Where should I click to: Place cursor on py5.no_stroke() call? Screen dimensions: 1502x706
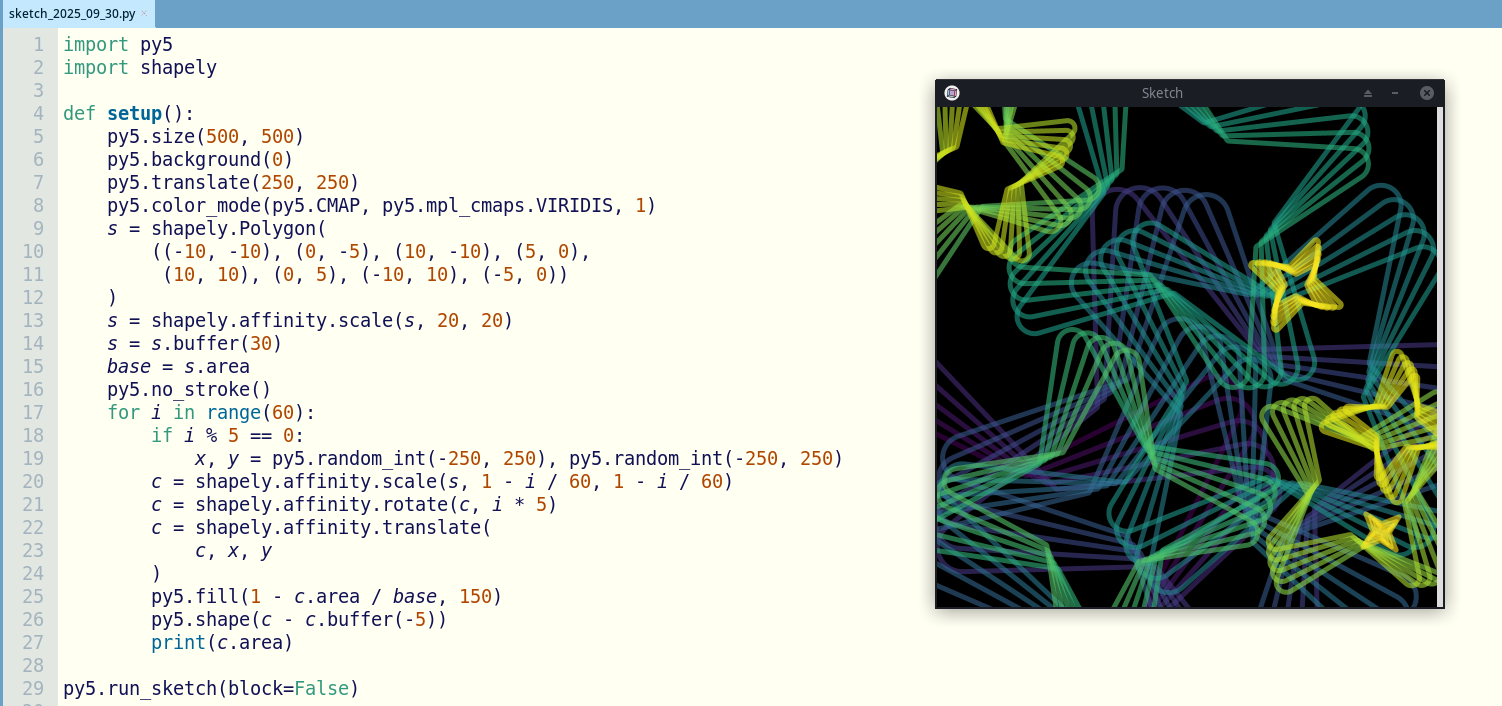tap(189, 389)
